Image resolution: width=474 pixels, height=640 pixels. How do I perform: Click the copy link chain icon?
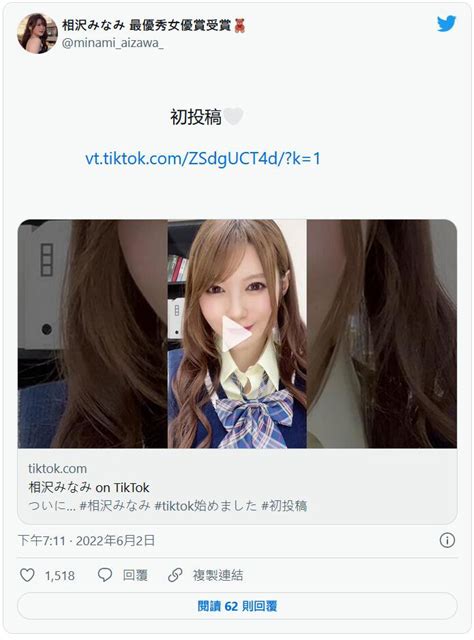(175, 575)
